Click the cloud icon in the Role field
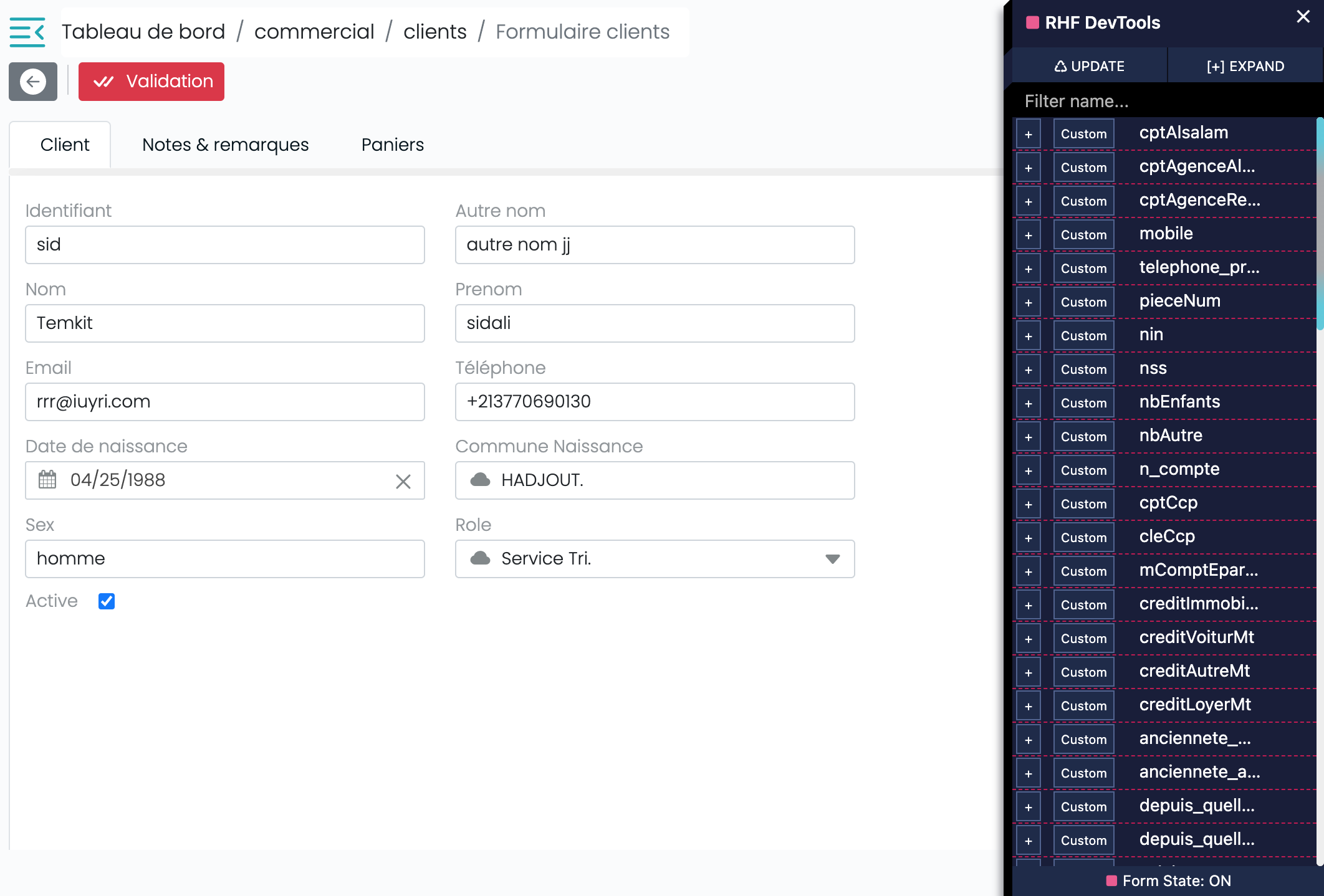 [x=480, y=558]
